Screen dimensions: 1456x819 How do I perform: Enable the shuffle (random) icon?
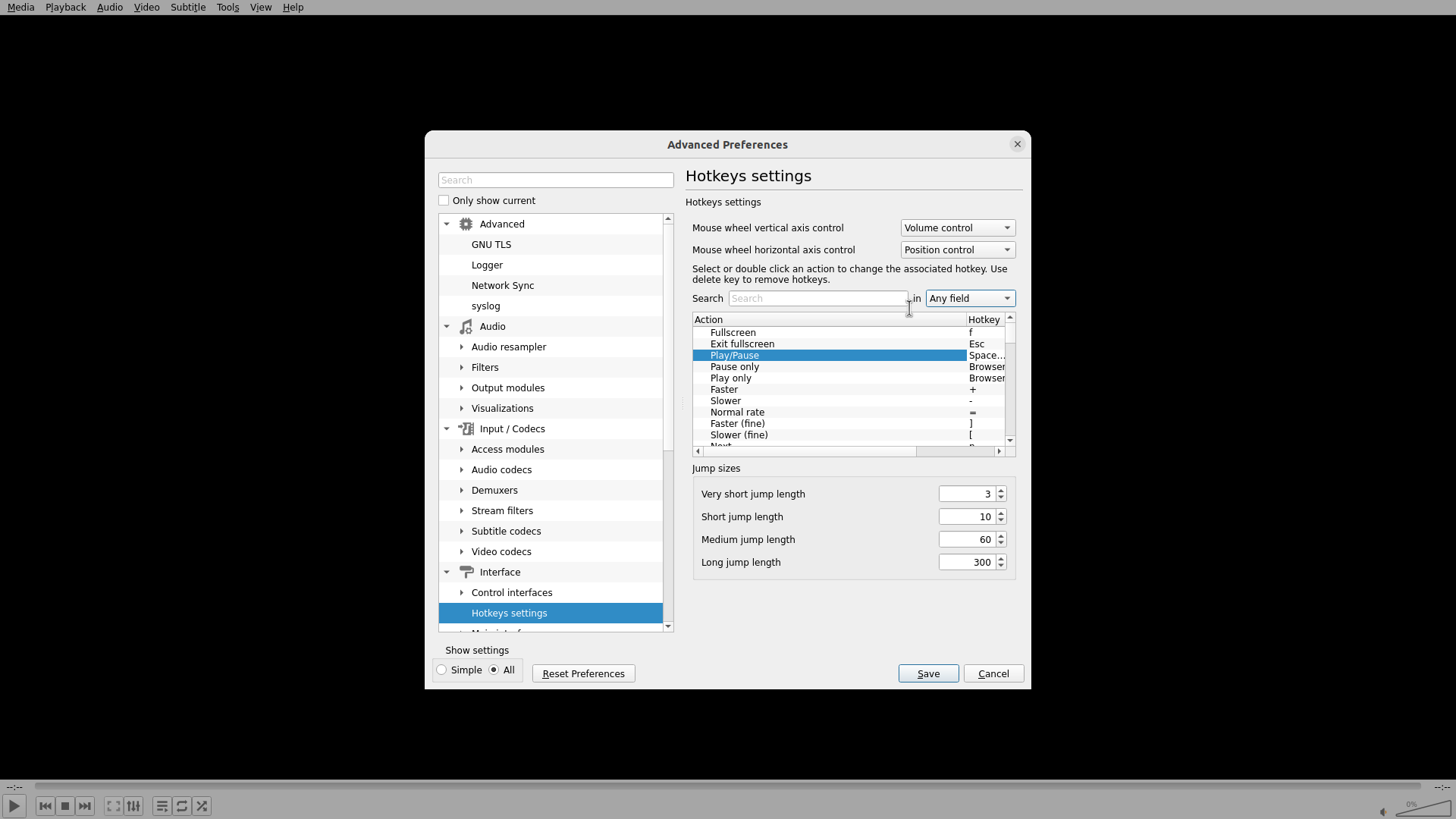pos(202,806)
